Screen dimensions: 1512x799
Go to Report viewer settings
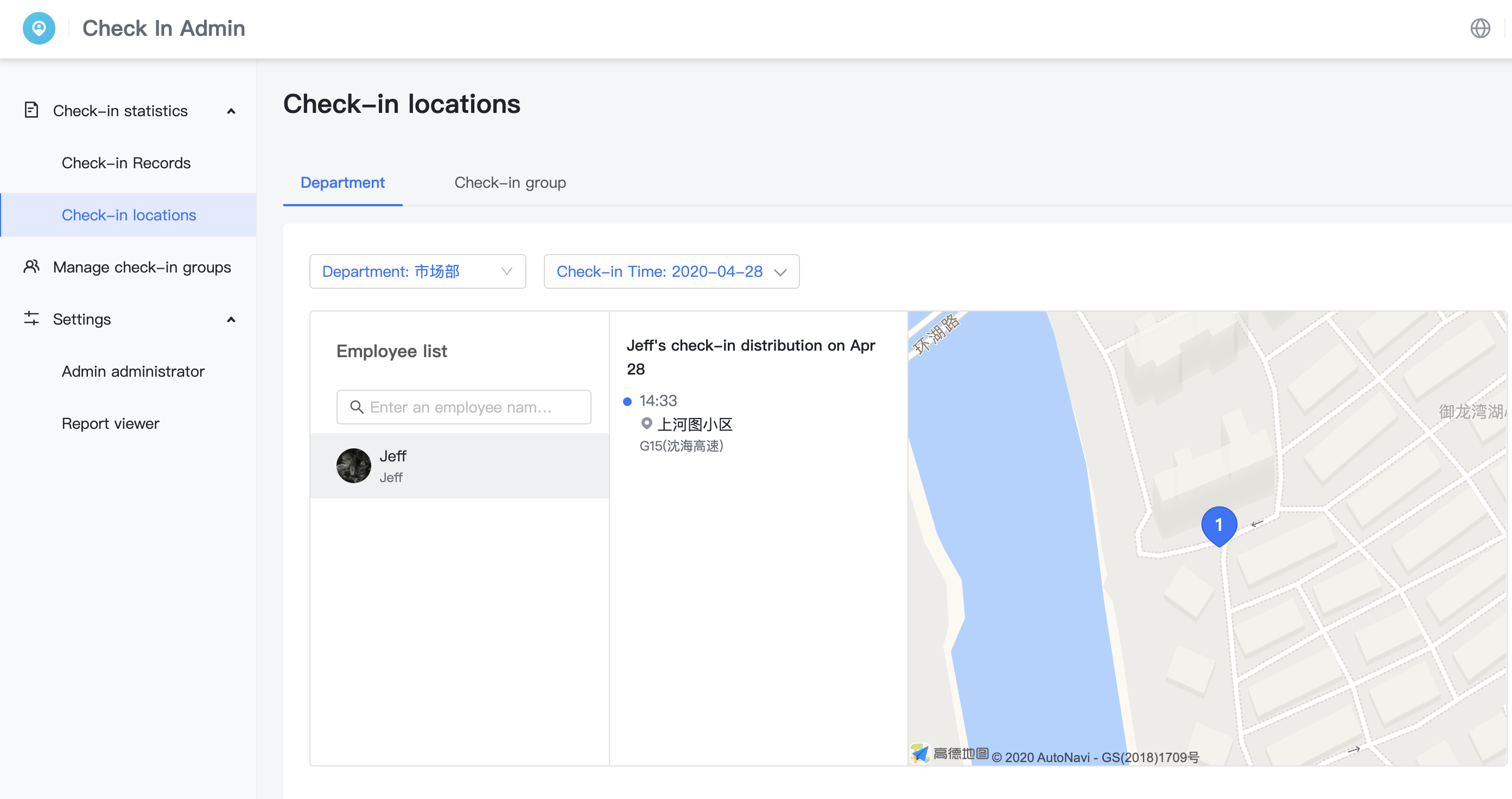pos(110,423)
